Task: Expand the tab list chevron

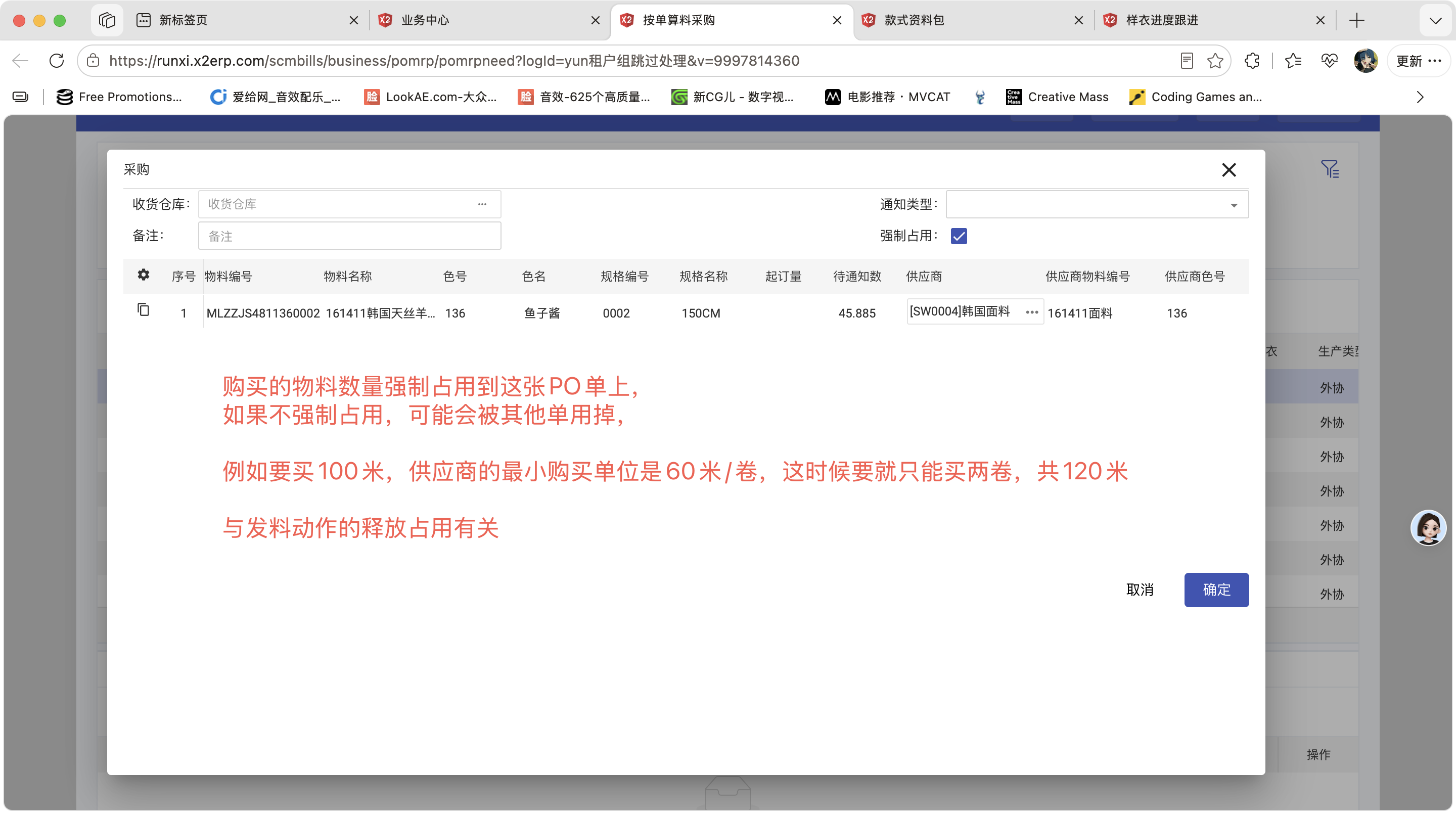Action: pos(1435,20)
